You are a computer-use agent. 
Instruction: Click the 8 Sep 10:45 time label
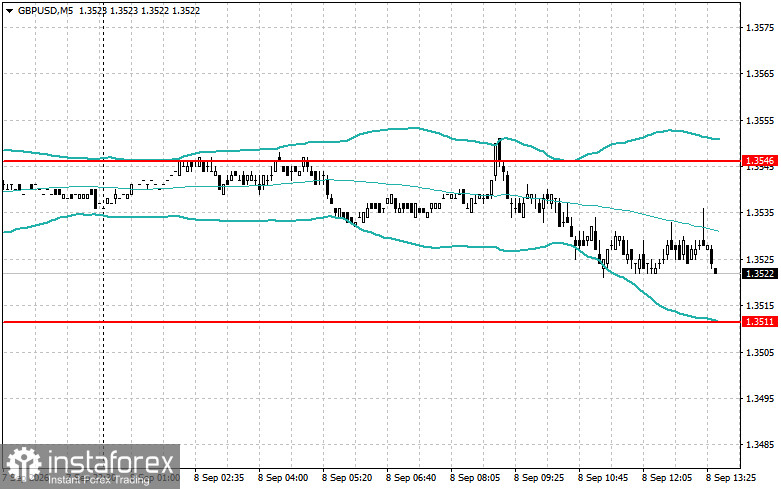[603, 478]
